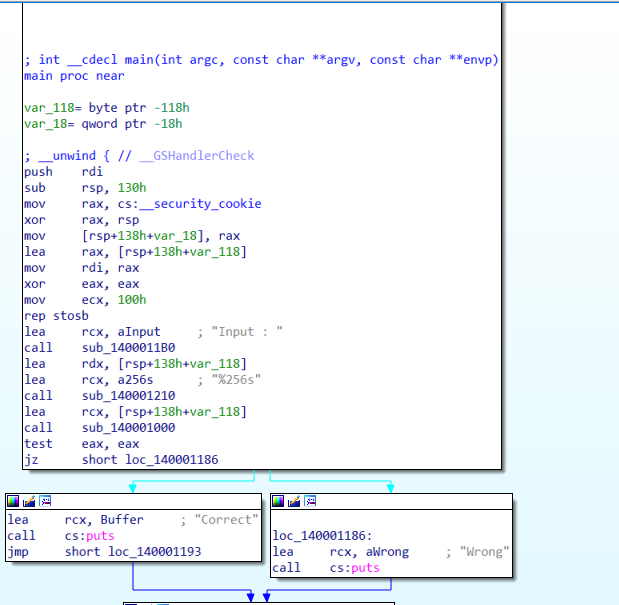
Task: Select the 'test eax, eax' instruction
Action: click(x=81, y=444)
